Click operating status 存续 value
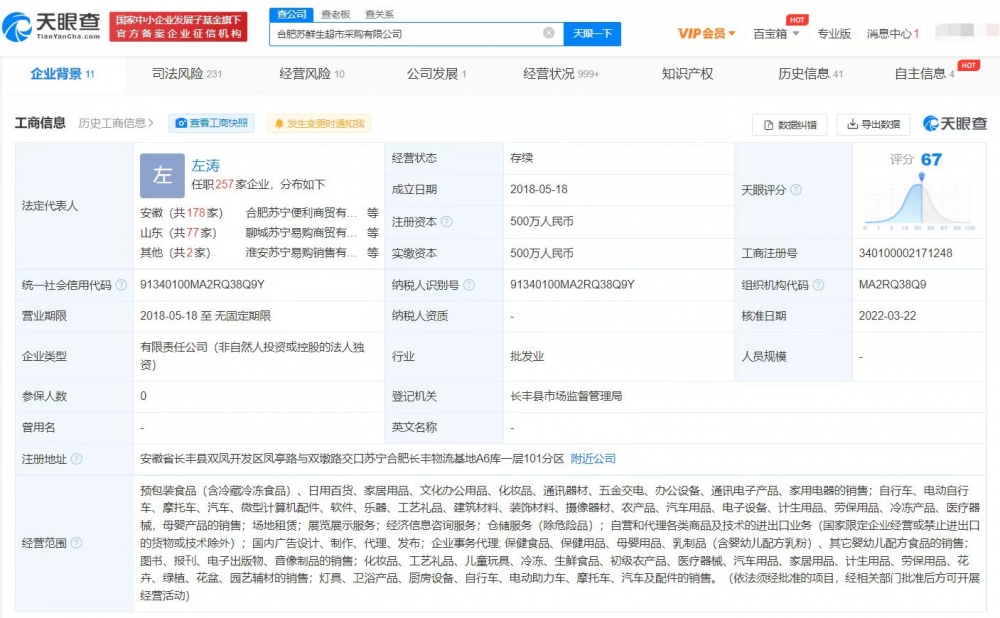Screen dimensions: 1000x618 click(522, 158)
